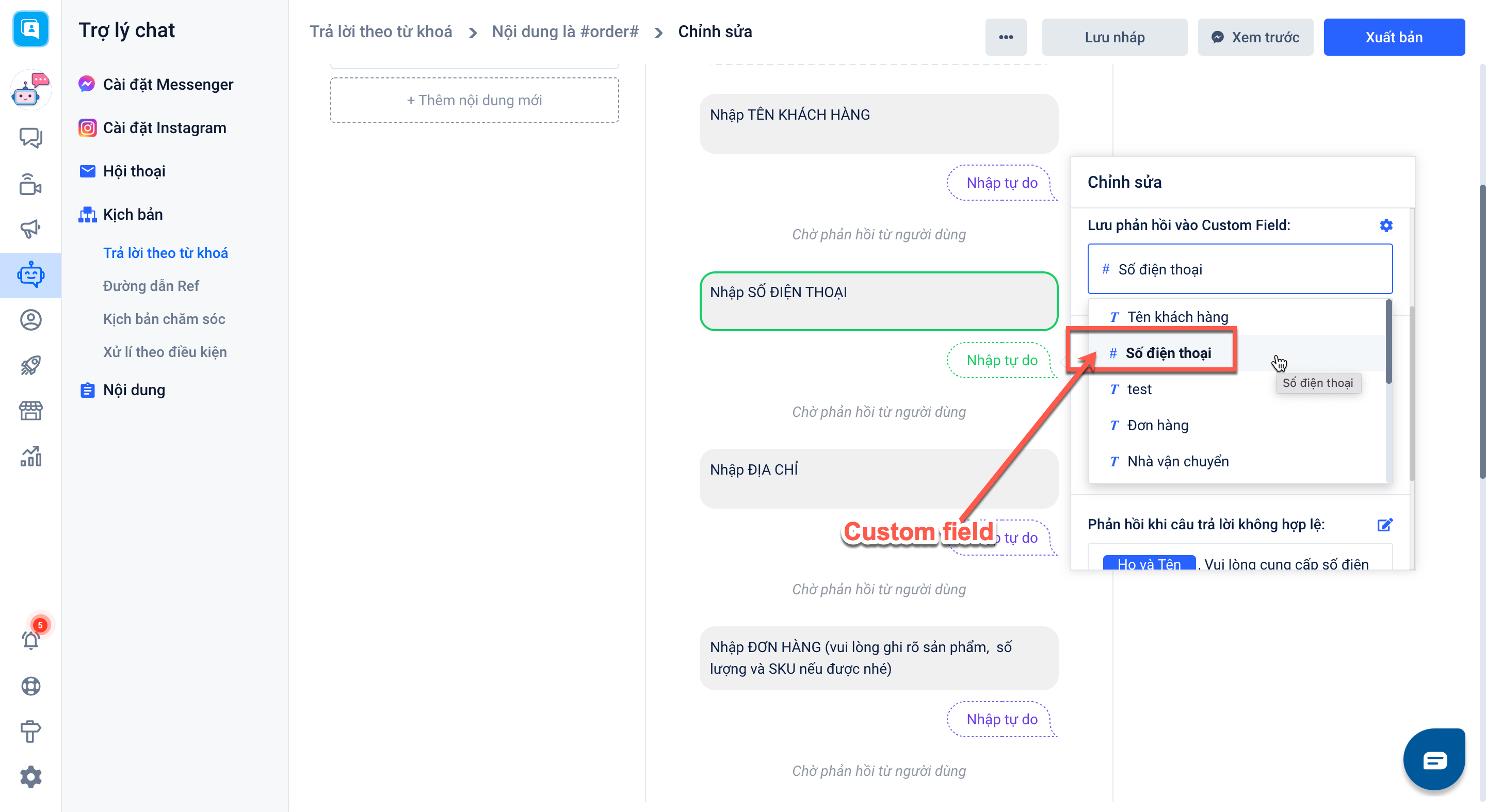Open Cài đặt Messenger settings
This screenshot has width=1486, height=812.
(167, 84)
